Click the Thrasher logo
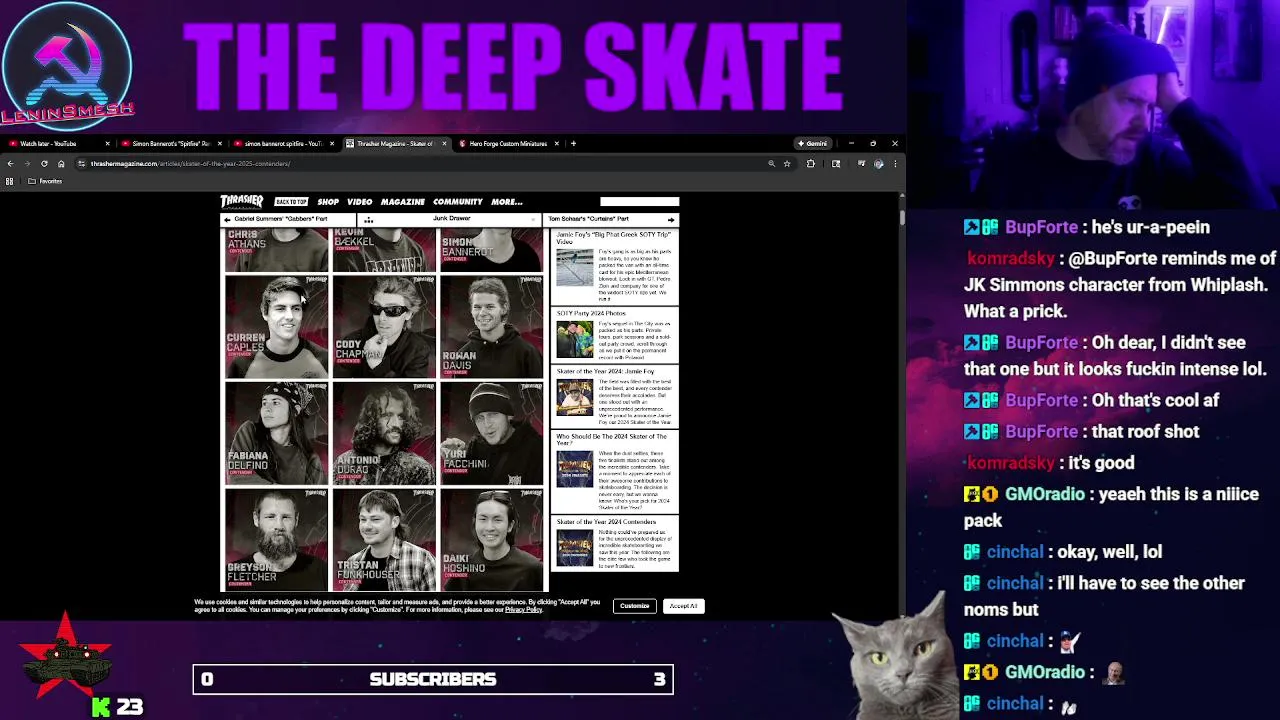The height and width of the screenshot is (720, 1280). click(x=242, y=201)
